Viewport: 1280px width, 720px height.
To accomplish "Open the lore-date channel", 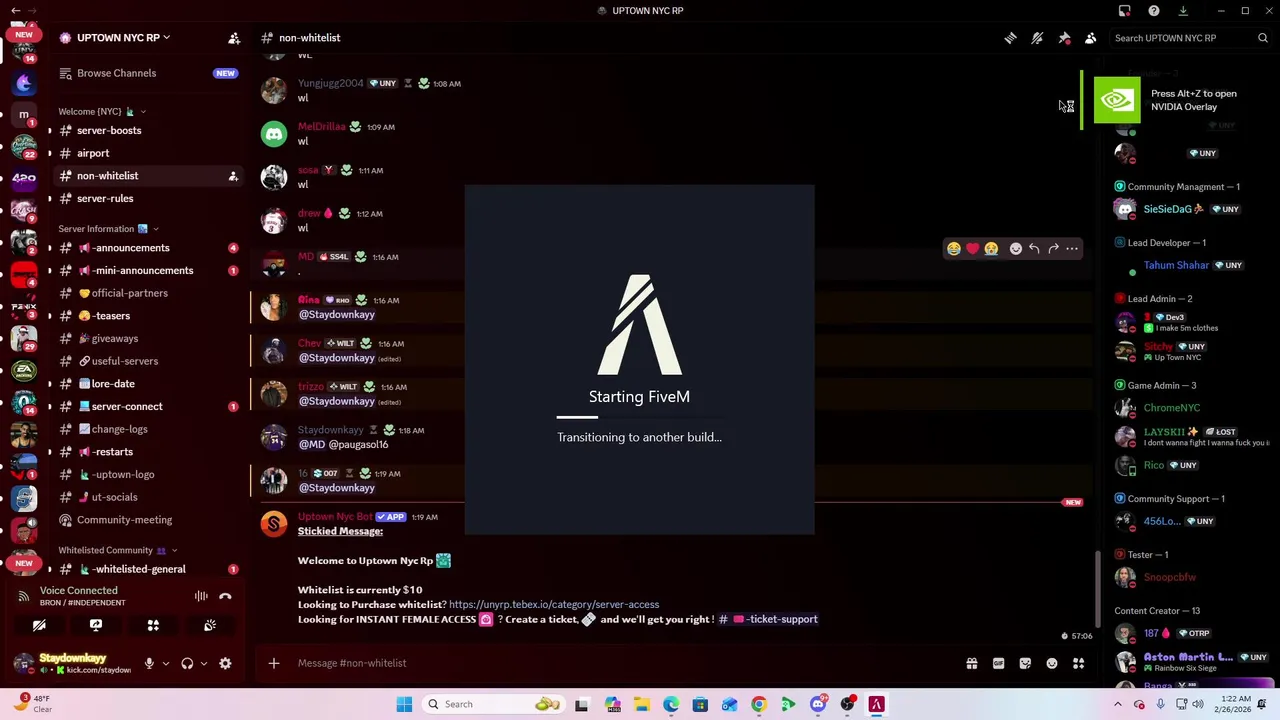I will coord(112,384).
